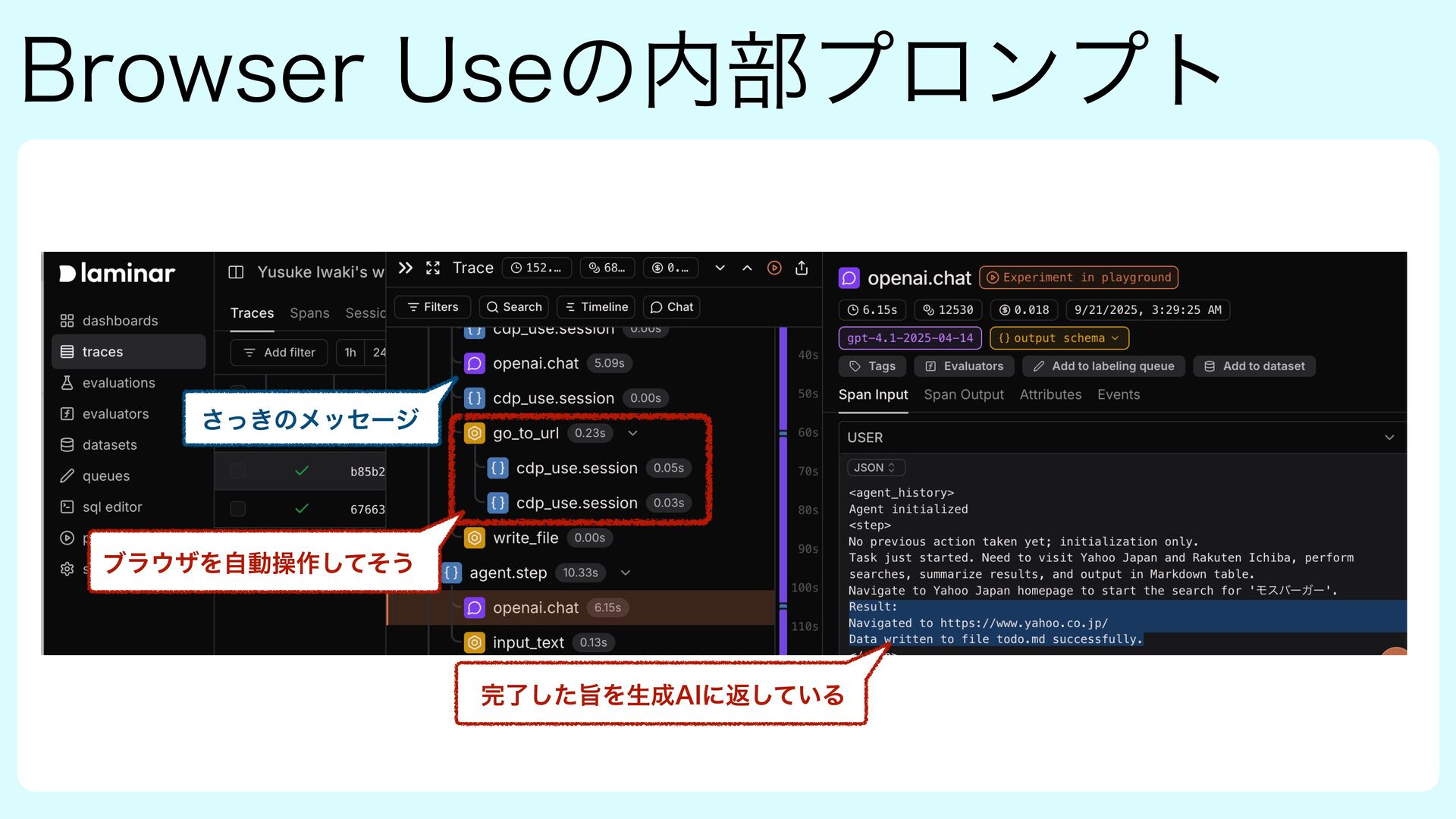This screenshot has height=819, width=1456.
Task: Select the openai.chat 5.09s span
Action: tap(548, 363)
